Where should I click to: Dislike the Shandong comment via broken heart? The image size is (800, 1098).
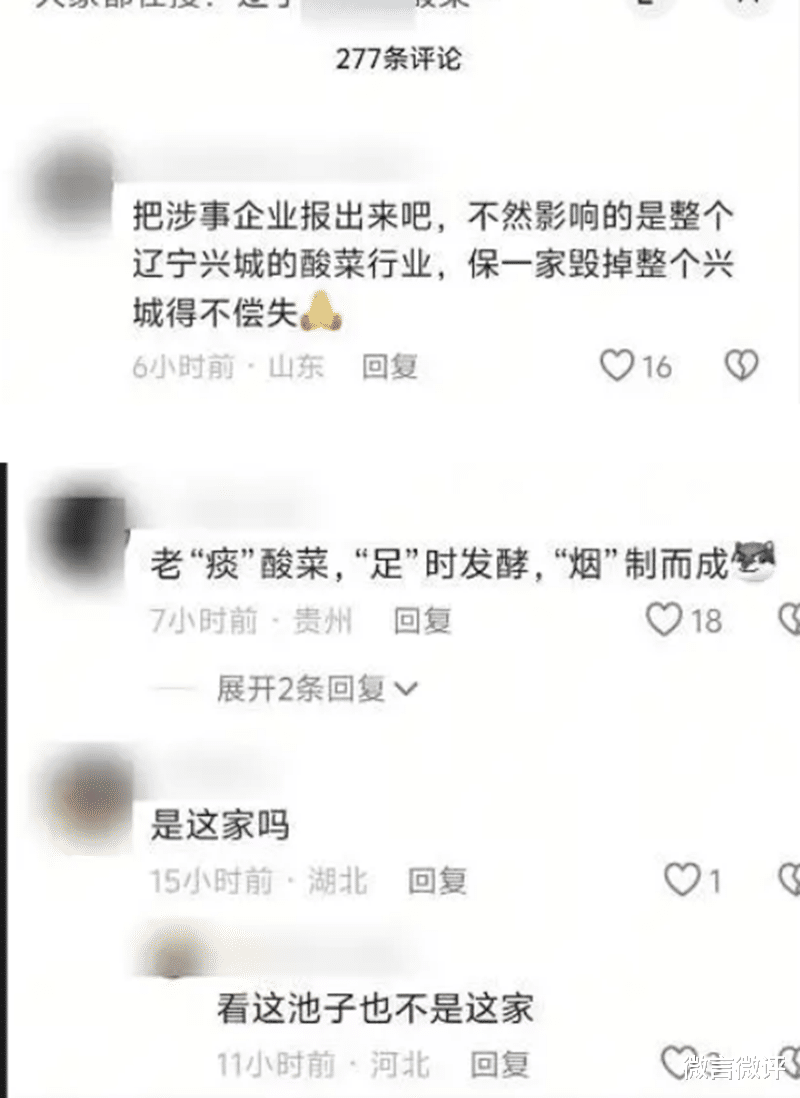point(740,366)
